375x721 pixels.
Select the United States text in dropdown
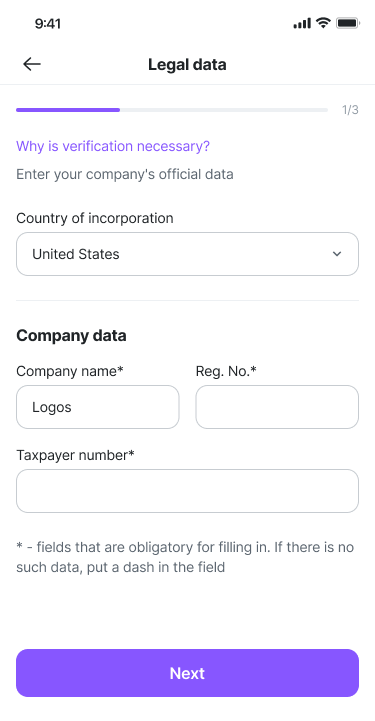[x=76, y=254]
